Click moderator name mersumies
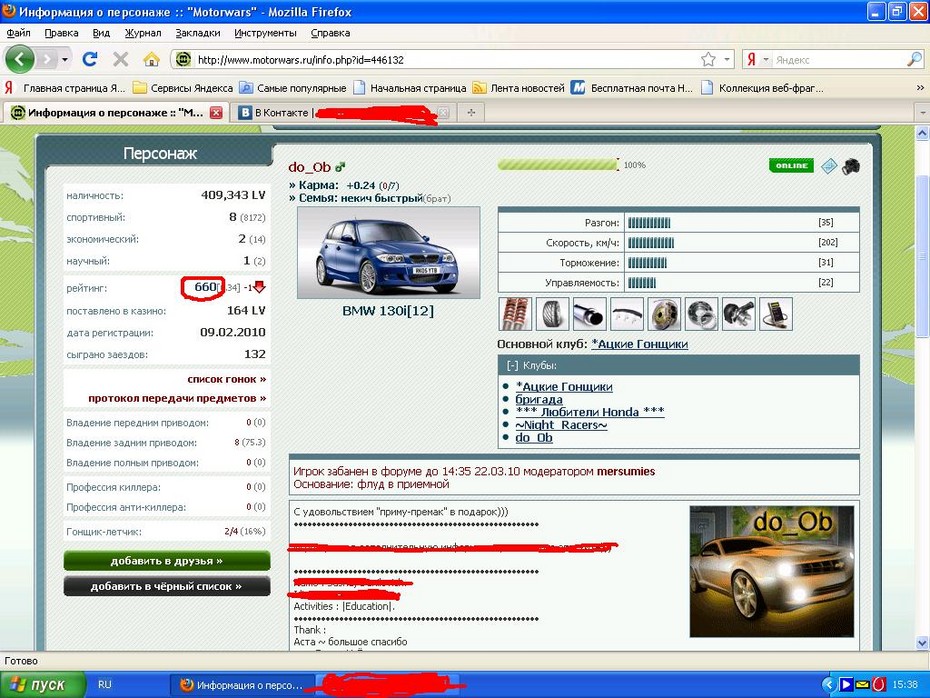The height and width of the screenshot is (698, 930). (x=626, y=471)
